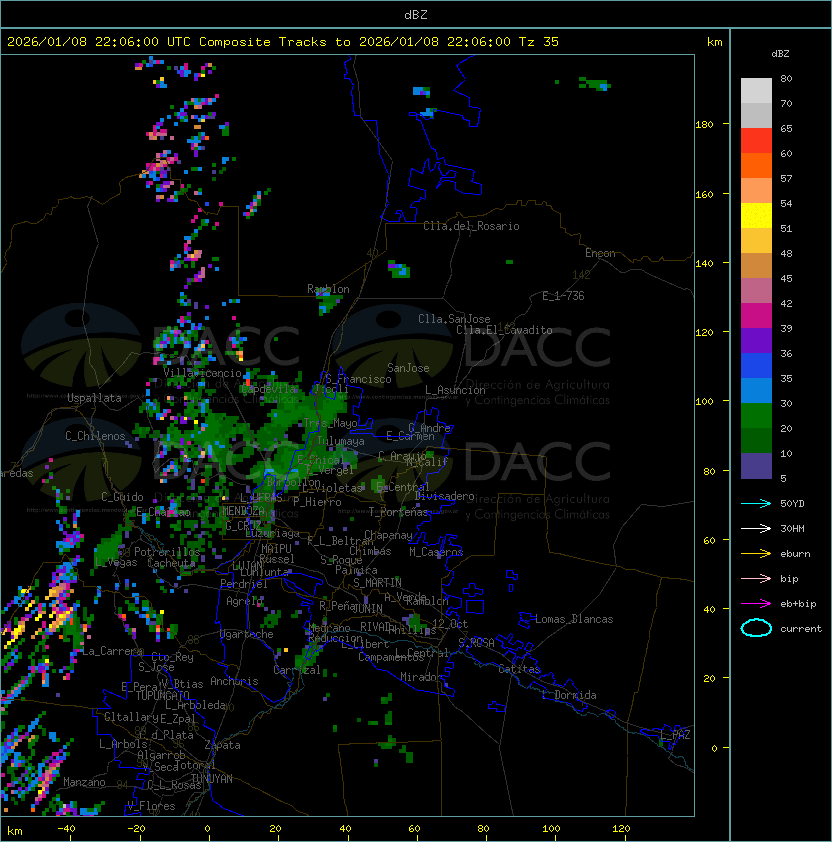
Task: Click the Catitas label
Action: 519,669
